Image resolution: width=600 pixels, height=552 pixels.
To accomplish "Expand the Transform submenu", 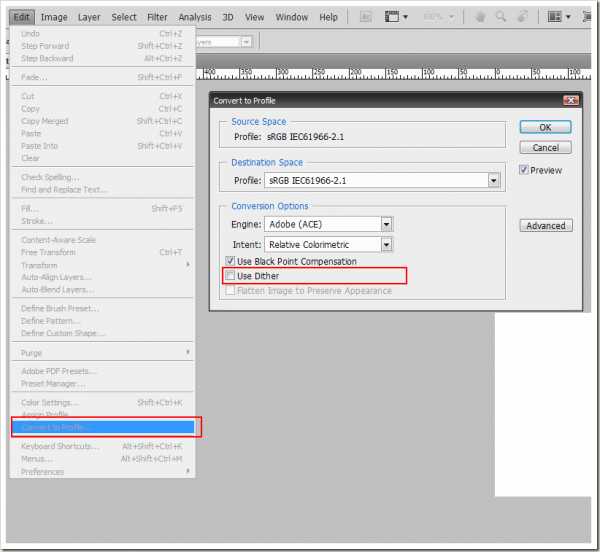I will point(188,265).
